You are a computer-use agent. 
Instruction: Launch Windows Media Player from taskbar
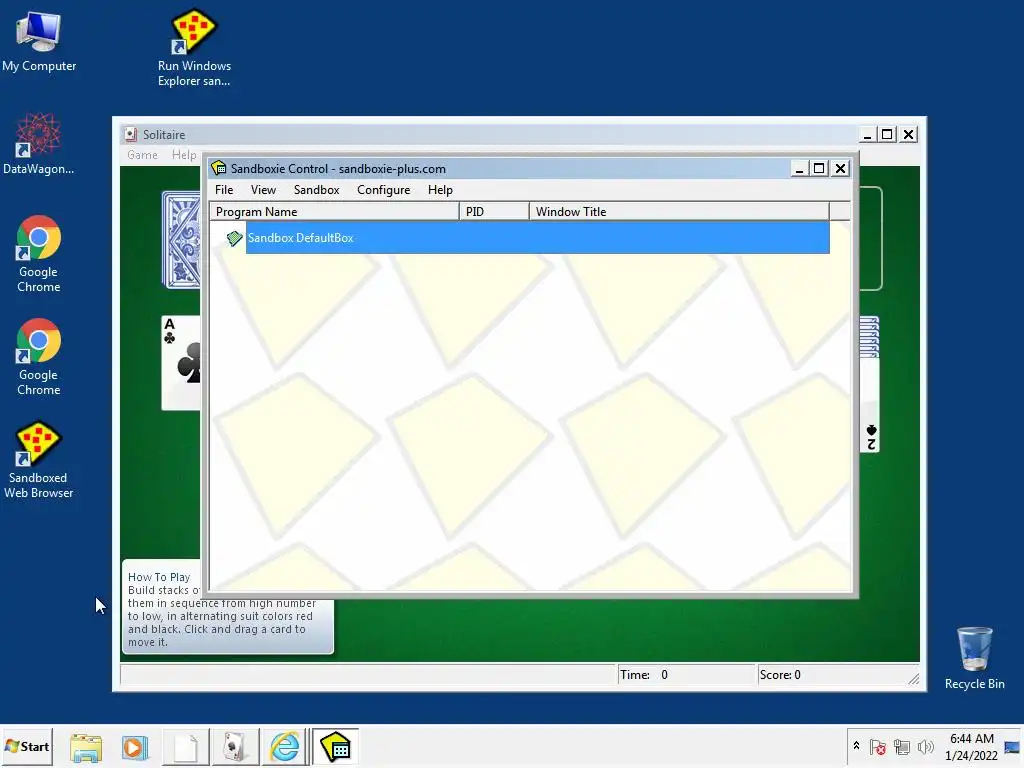click(x=135, y=747)
